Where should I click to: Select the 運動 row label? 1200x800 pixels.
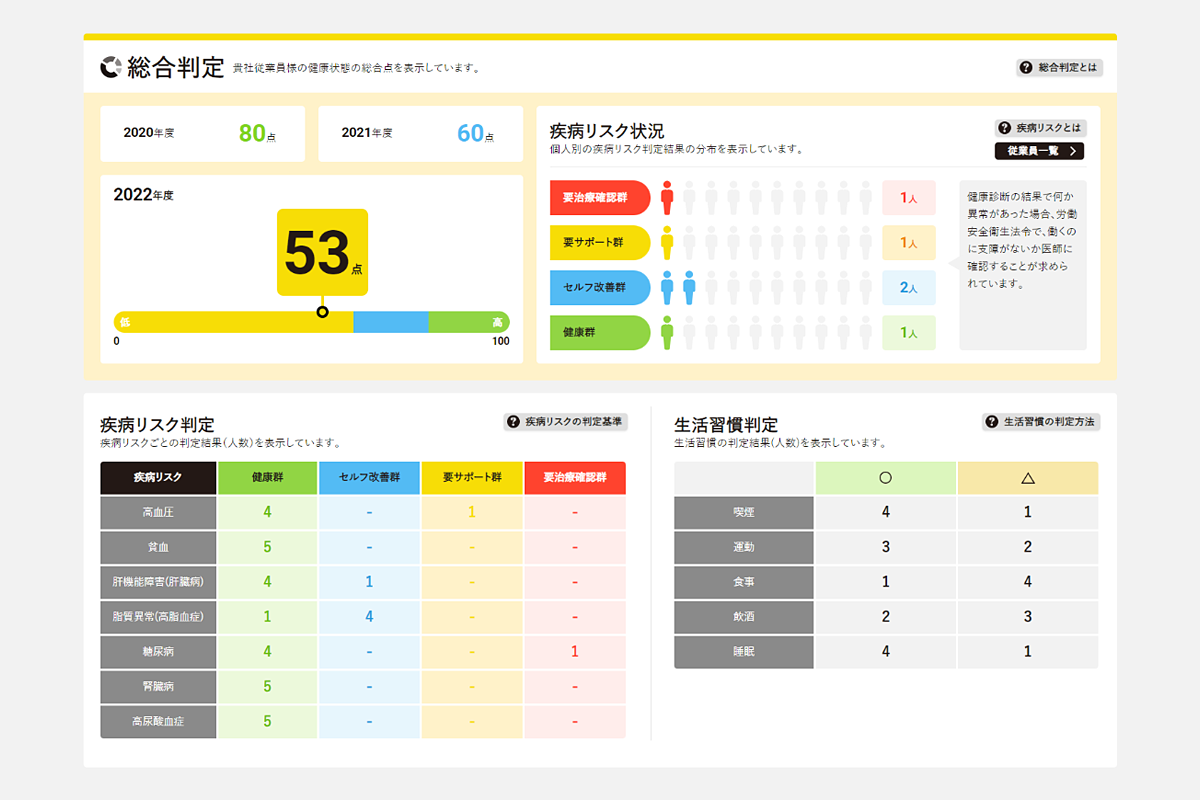(744, 548)
